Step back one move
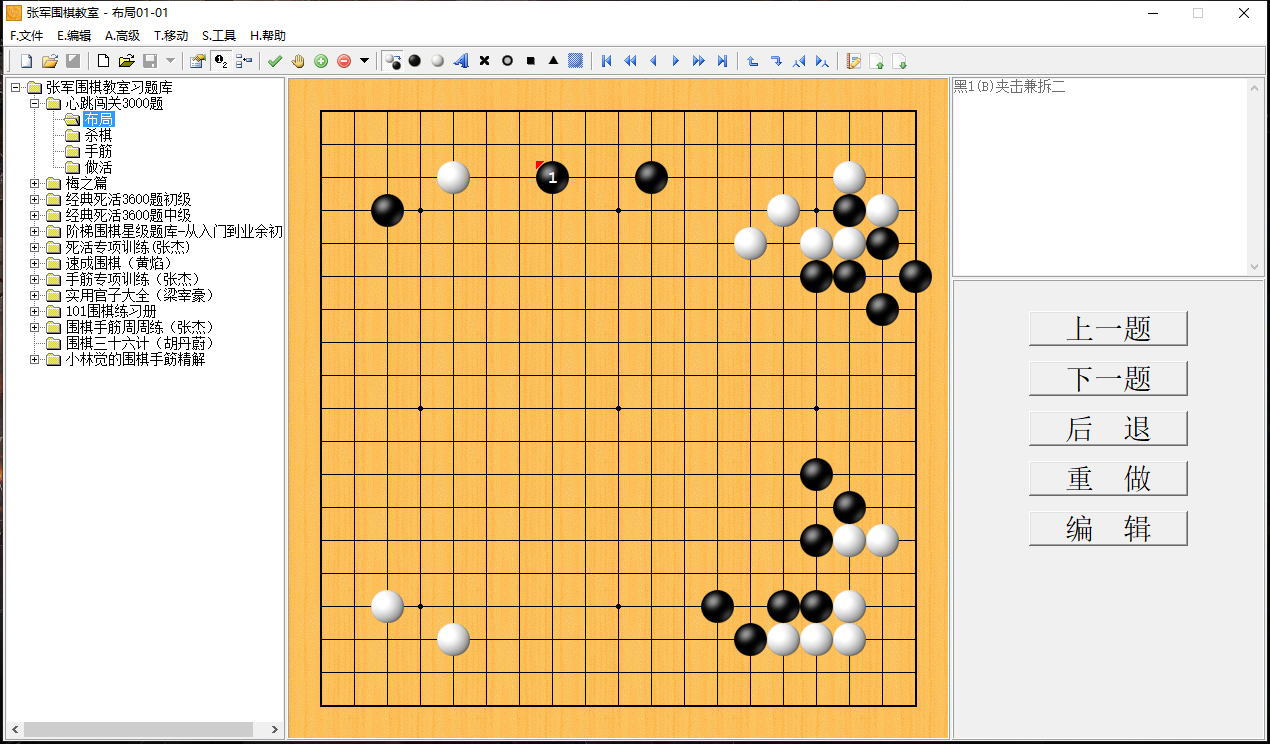1270x744 pixels. tap(653, 61)
